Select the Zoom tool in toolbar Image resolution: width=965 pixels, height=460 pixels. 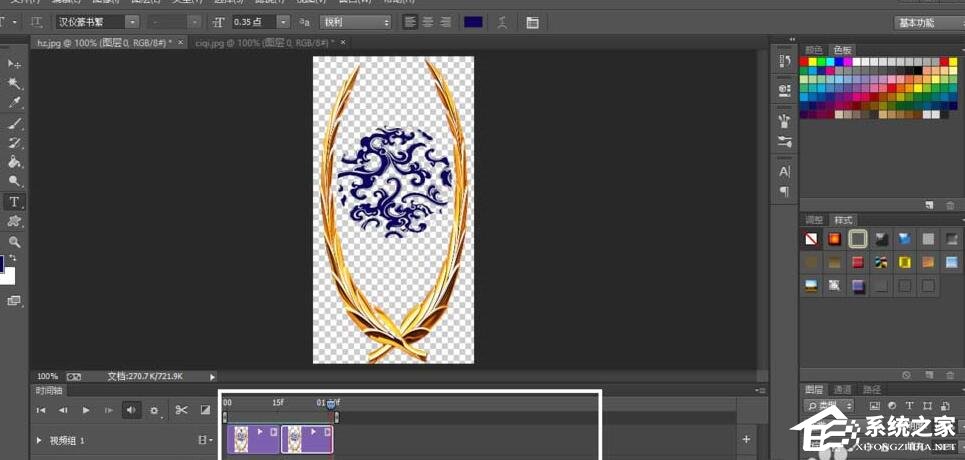click(15, 242)
